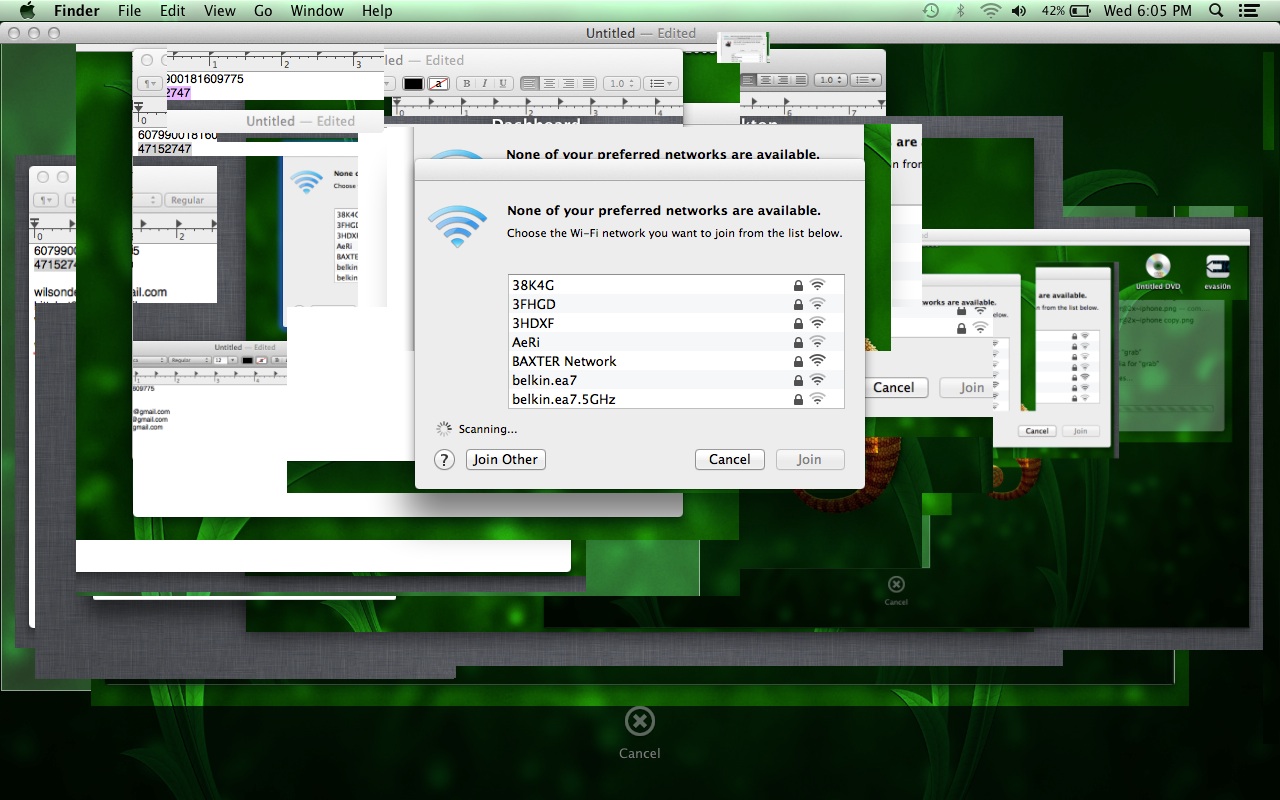Viewport: 1280px width, 800px height.
Task: Select the Untitled DVD desktop icon
Action: coord(1157,271)
